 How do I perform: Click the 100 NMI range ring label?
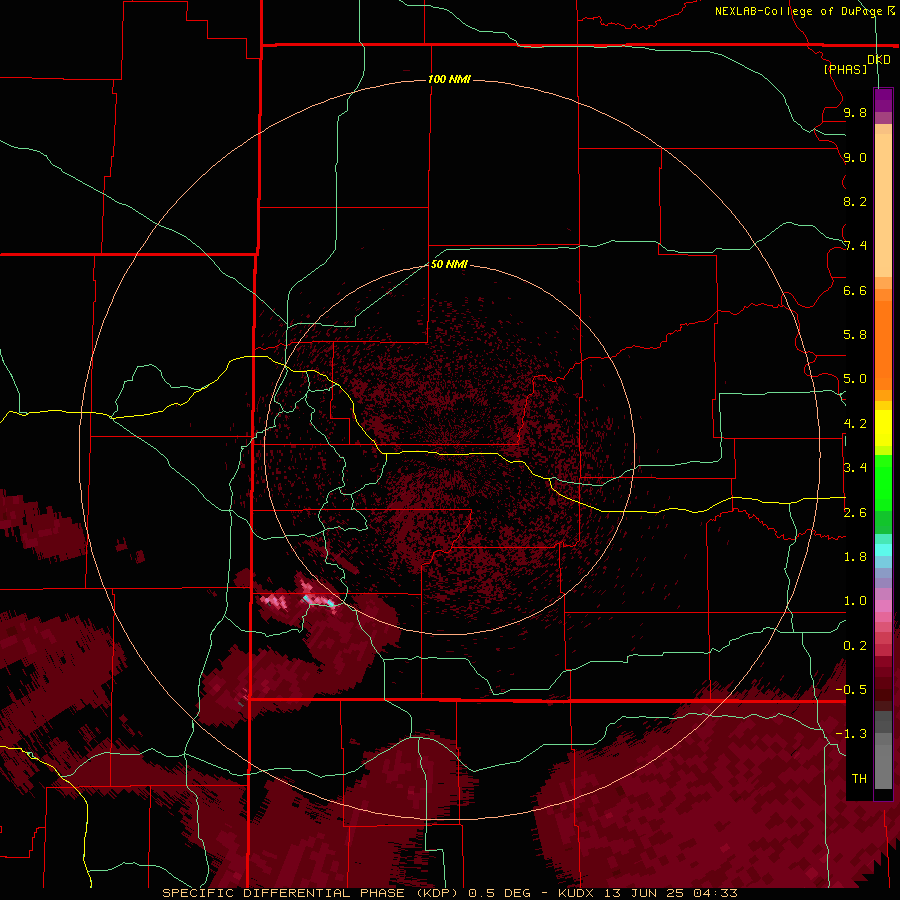point(449,79)
